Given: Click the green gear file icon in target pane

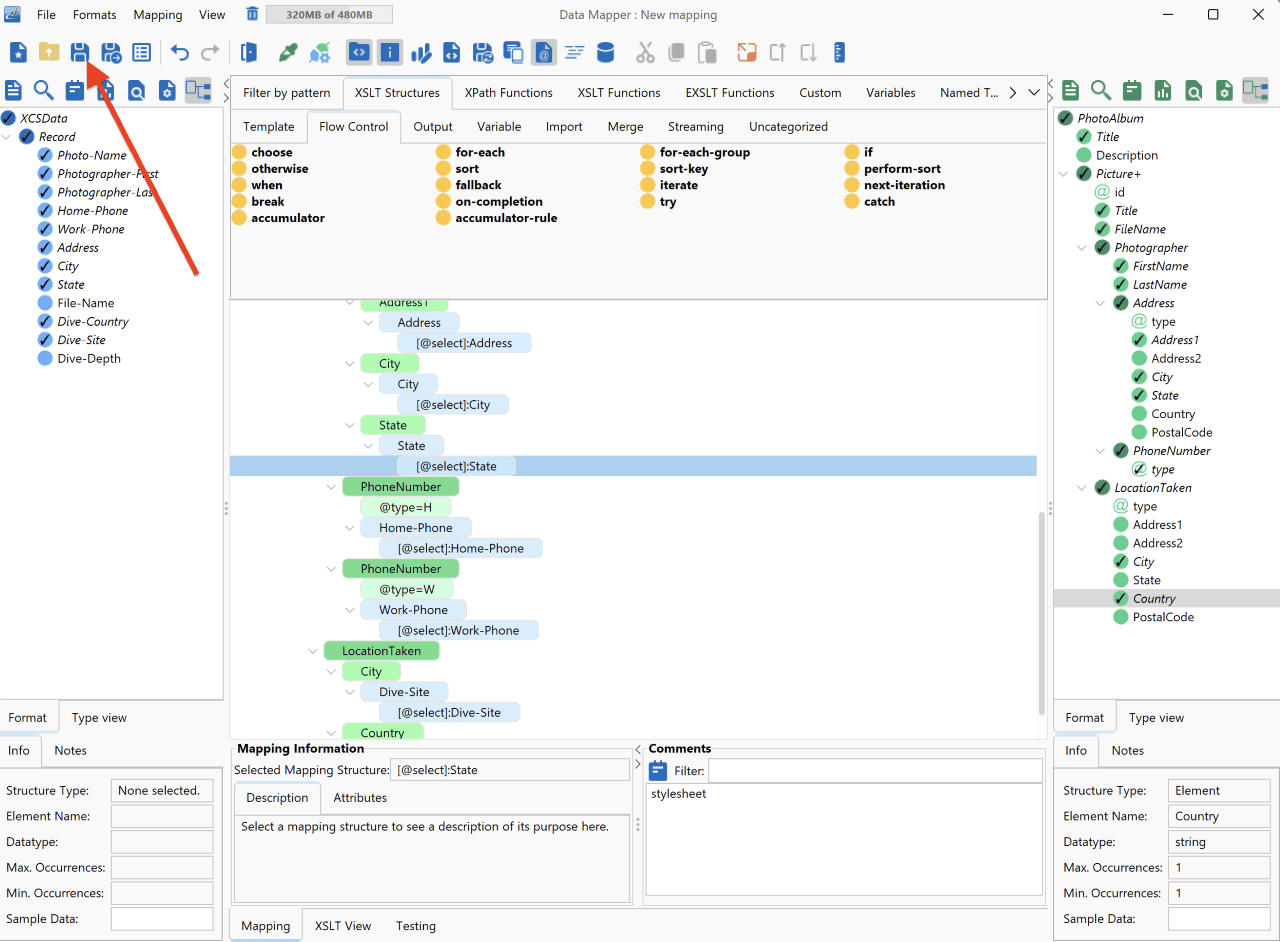Looking at the screenshot, I should tap(1224, 91).
